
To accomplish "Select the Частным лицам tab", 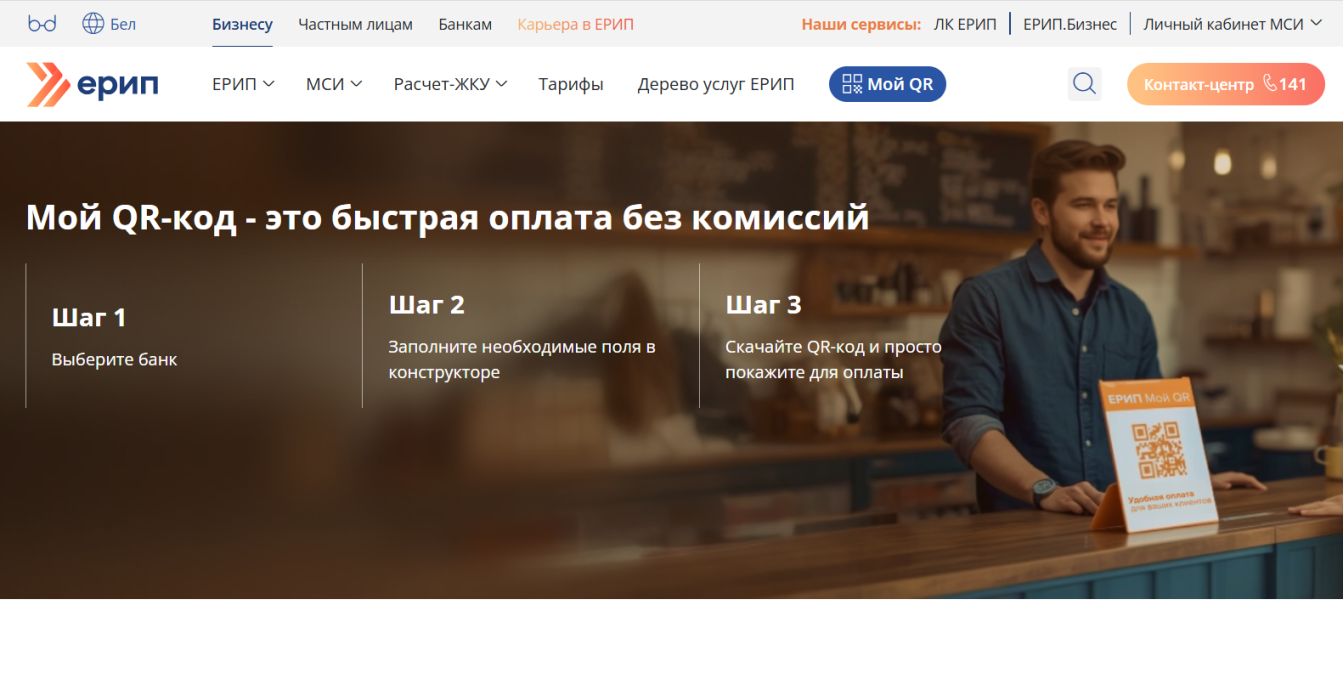I will [355, 24].
